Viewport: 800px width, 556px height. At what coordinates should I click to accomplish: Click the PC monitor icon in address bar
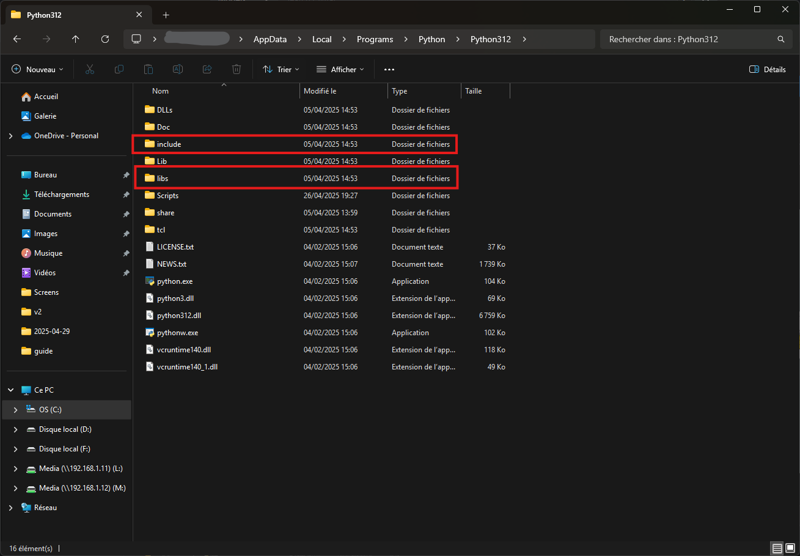[x=136, y=39]
